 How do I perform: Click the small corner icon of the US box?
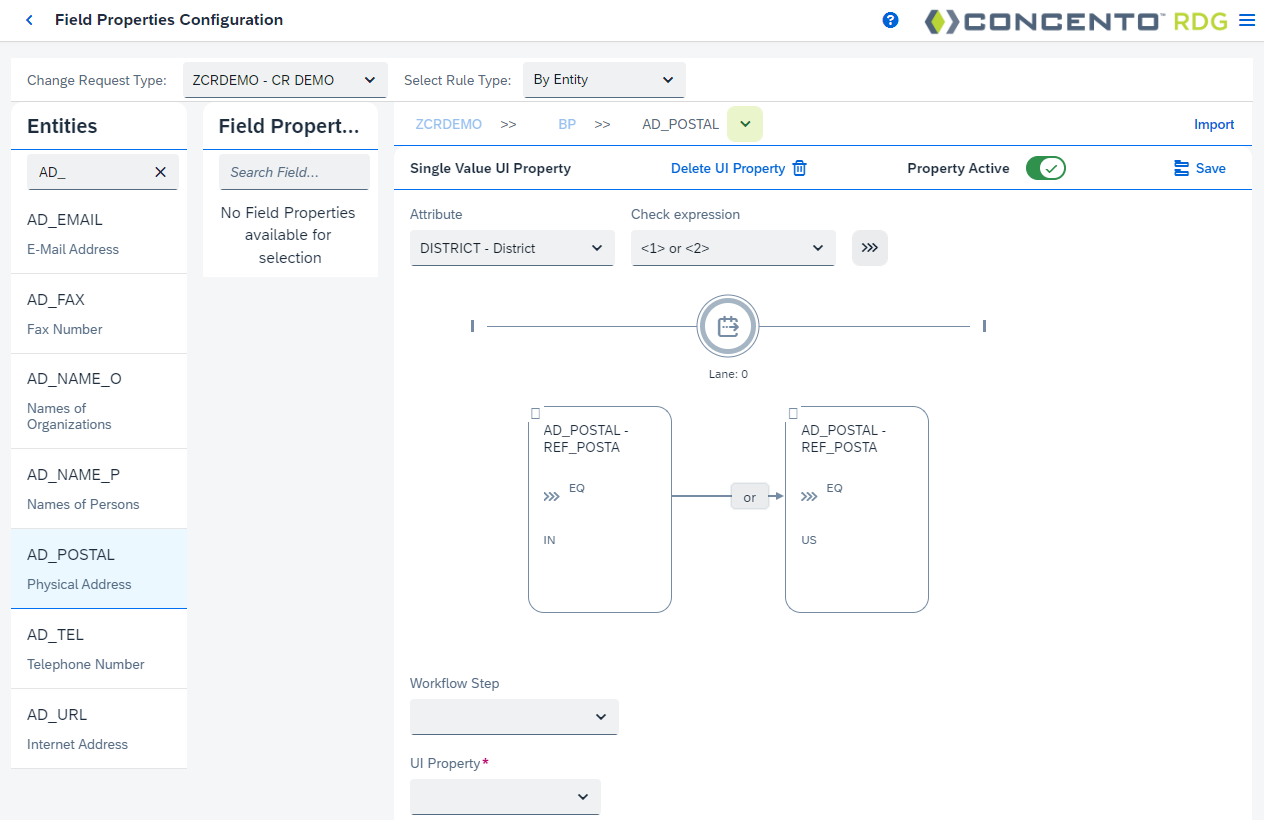[x=793, y=413]
